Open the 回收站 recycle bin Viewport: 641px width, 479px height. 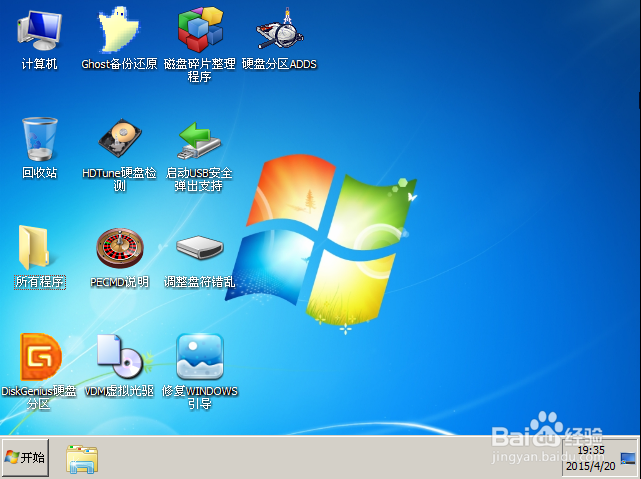pos(40,139)
